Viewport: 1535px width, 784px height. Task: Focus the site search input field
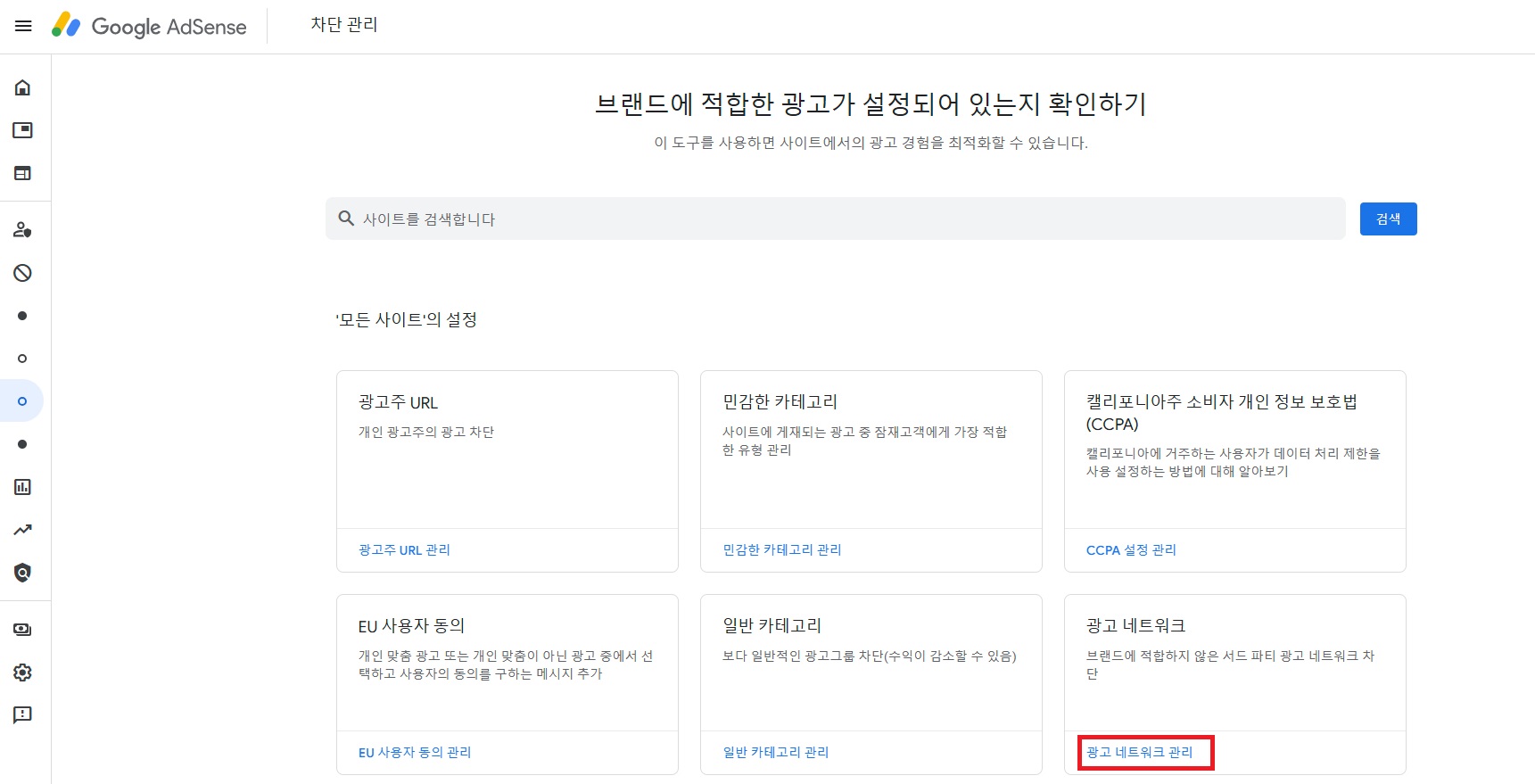(x=835, y=219)
